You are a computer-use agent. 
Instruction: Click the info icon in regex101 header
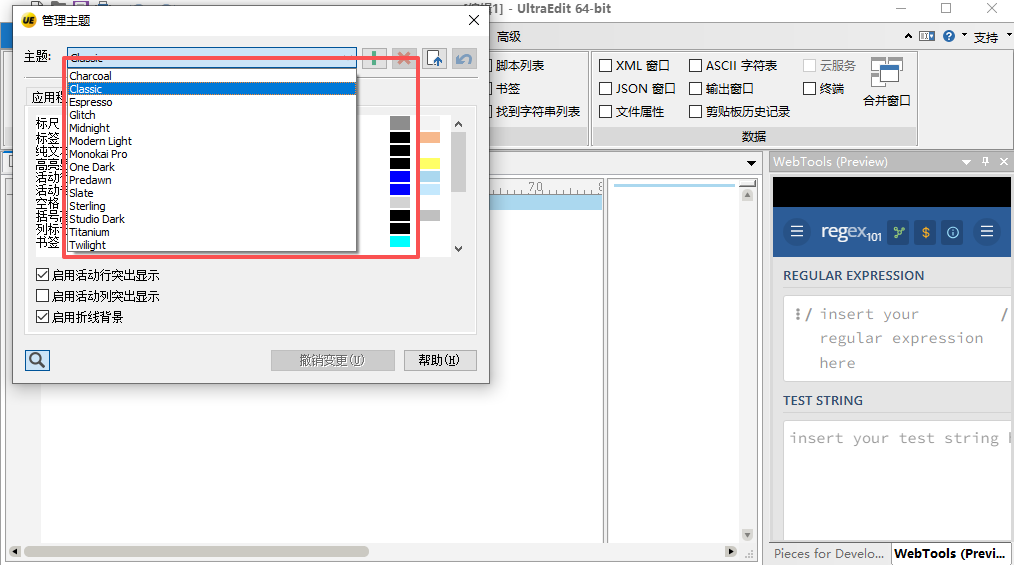pyautogui.click(x=953, y=232)
